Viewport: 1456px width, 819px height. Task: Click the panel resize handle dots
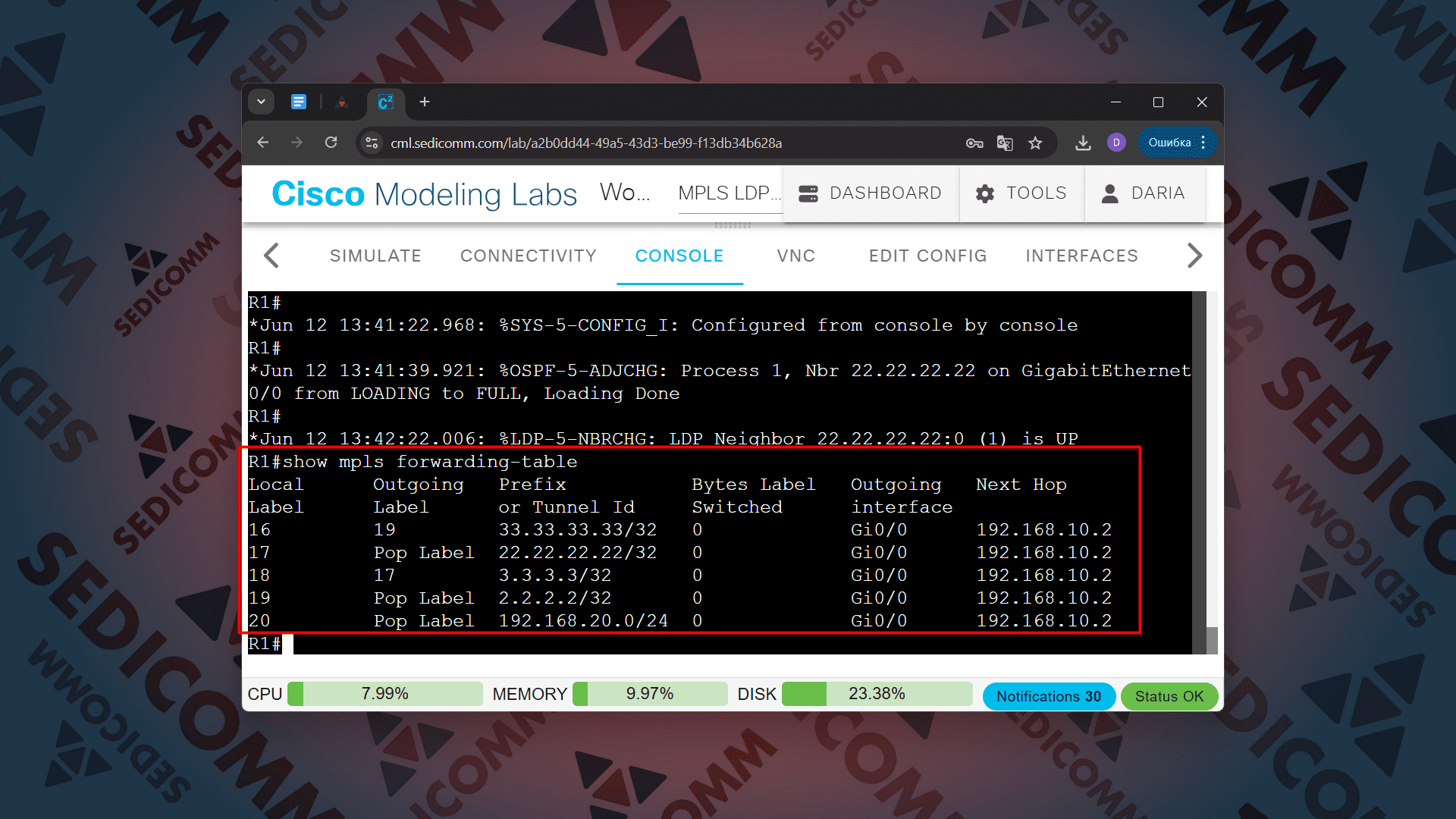click(x=733, y=225)
